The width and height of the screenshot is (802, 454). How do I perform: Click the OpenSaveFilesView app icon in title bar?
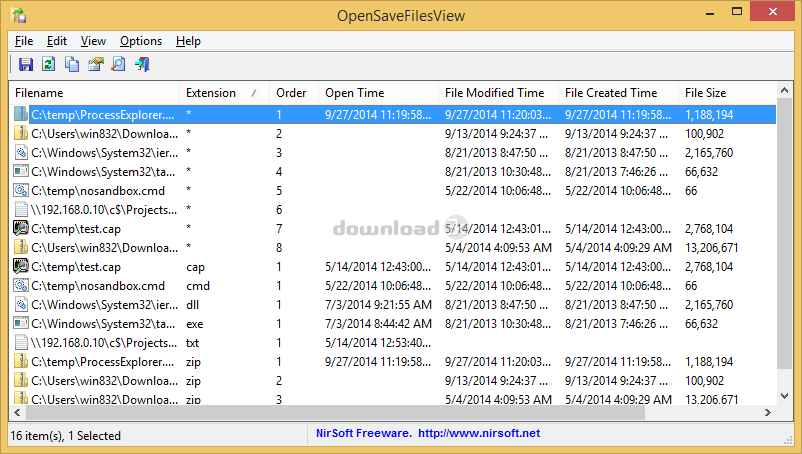pos(18,15)
